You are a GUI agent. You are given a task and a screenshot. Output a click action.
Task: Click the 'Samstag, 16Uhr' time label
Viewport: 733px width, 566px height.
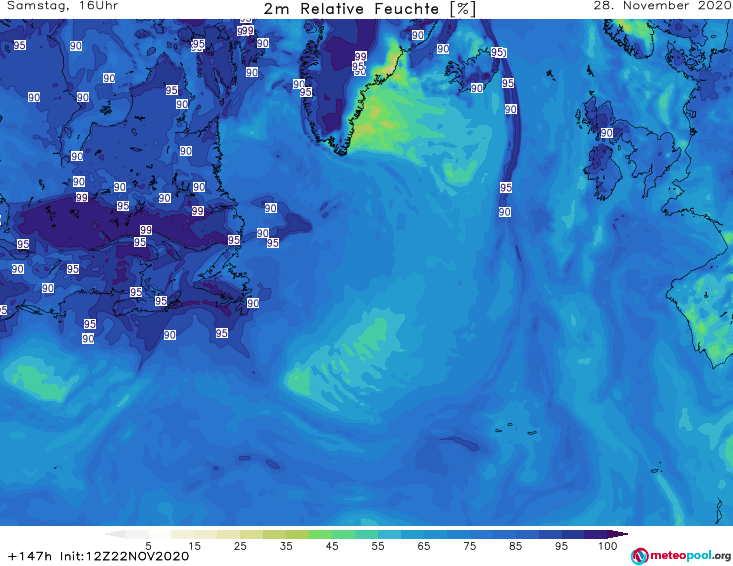tap(63, 6)
